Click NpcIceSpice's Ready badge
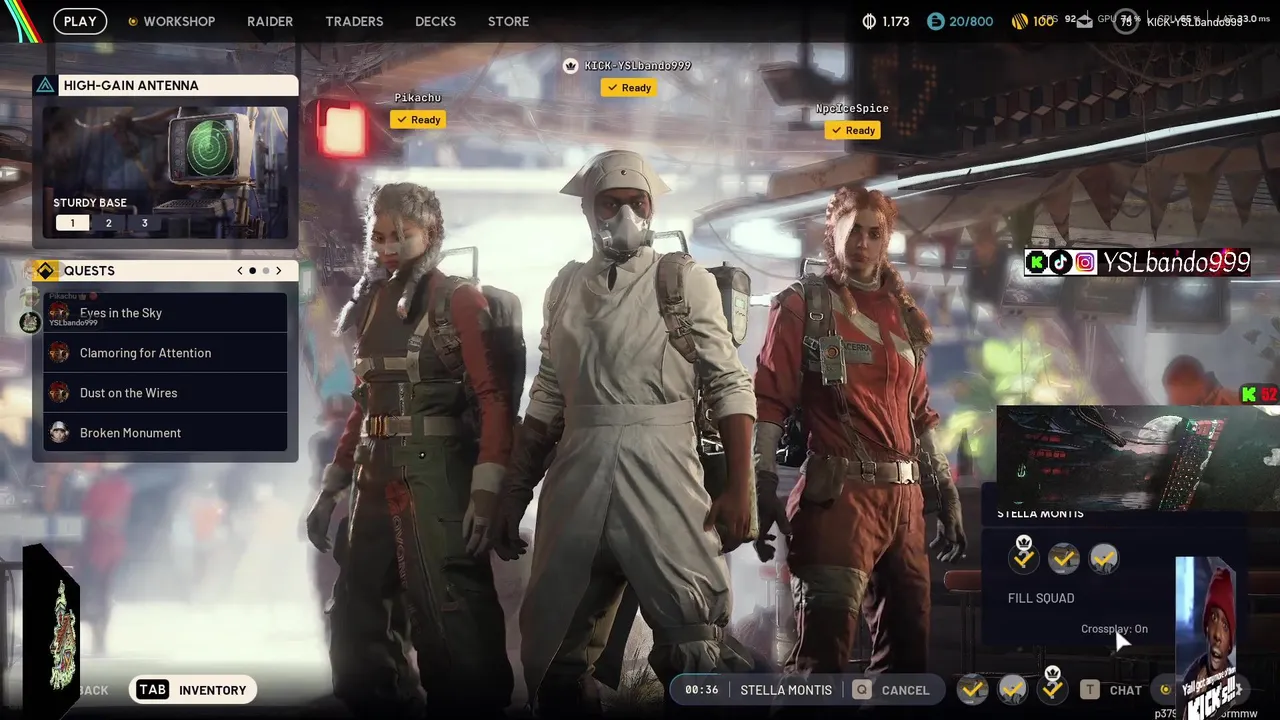Viewport: 1280px width, 720px height. [x=853, y=130]
